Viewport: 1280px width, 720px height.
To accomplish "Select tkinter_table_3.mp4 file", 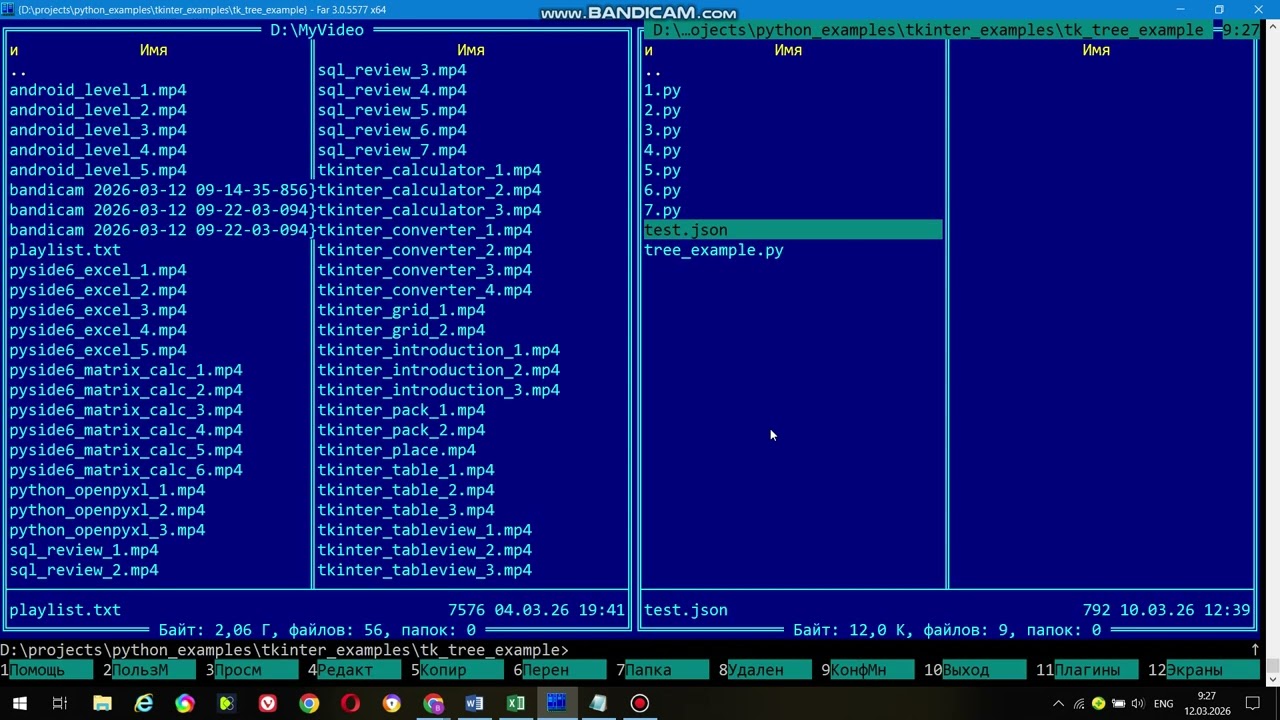I will [406, 510].
